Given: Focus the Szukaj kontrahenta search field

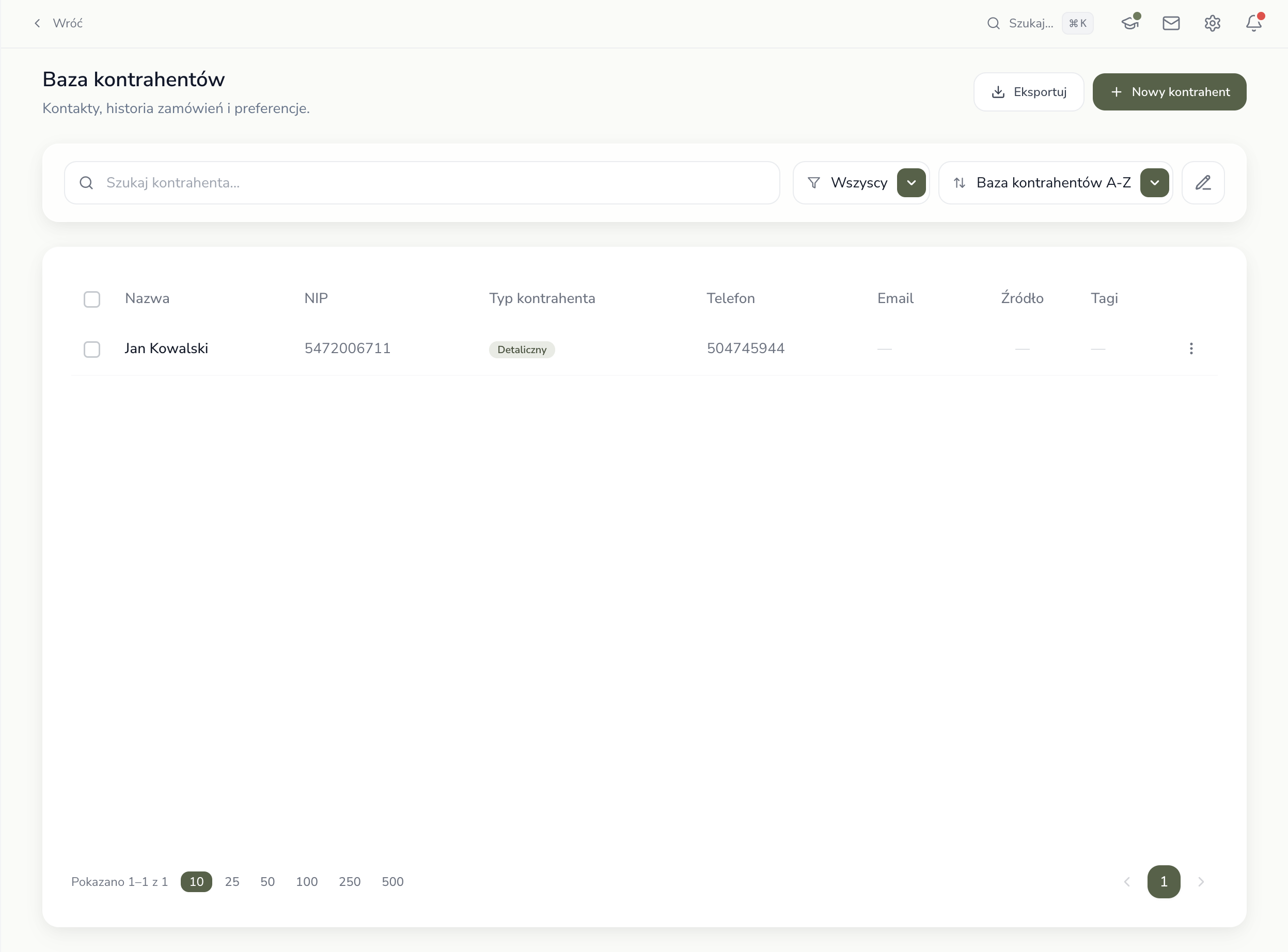Looking at the screenshot, I should [x=422, y=183].
